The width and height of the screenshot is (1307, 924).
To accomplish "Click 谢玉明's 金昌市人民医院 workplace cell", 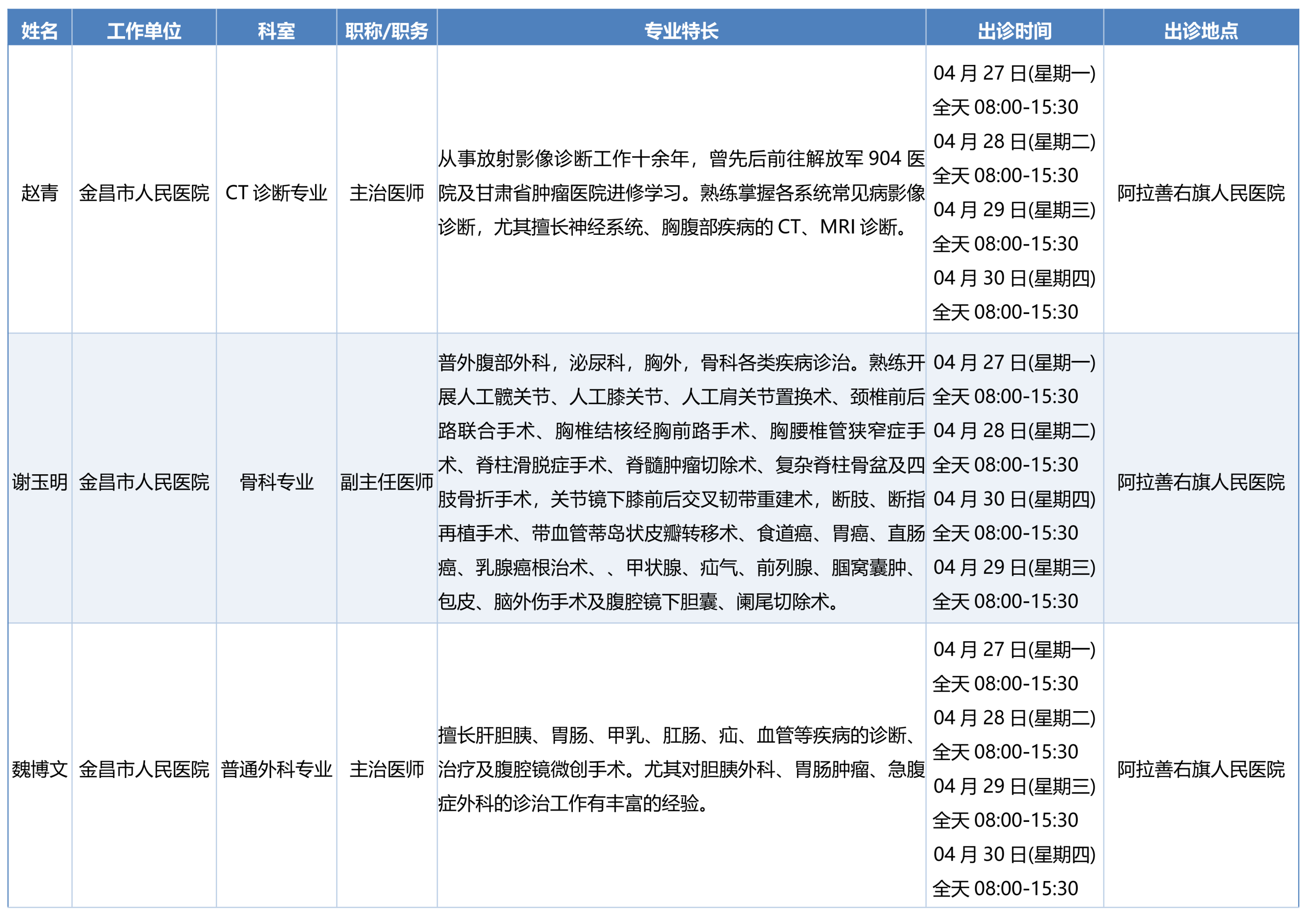I will pos(144,482).
